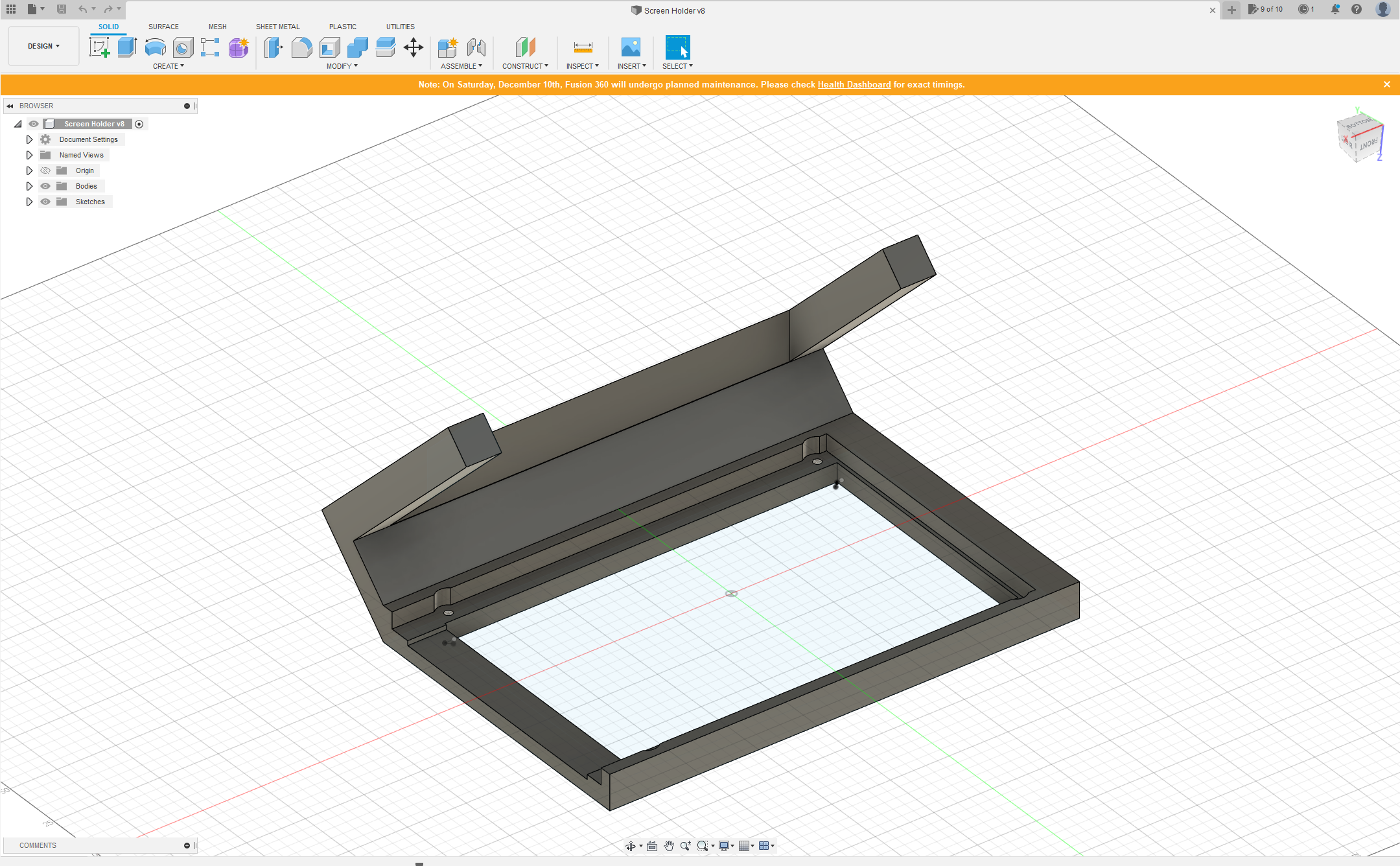Click the Insert image icon

click(x=631, y=47)
